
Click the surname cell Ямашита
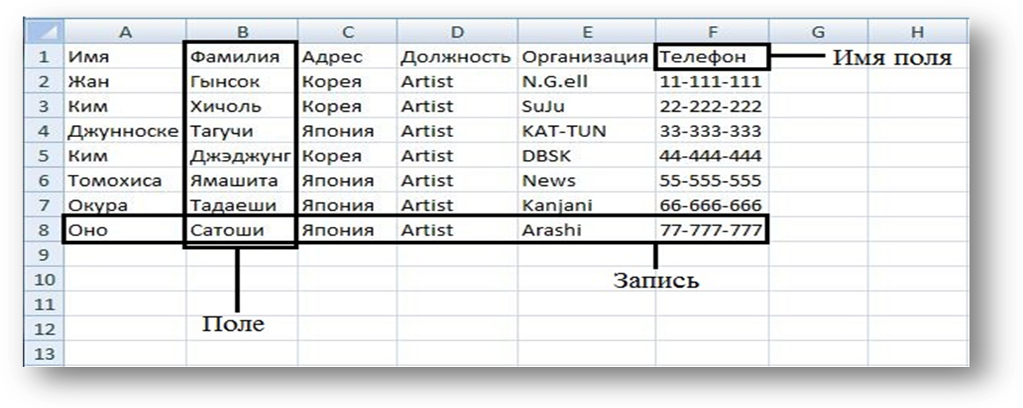[x=240, y=181]
